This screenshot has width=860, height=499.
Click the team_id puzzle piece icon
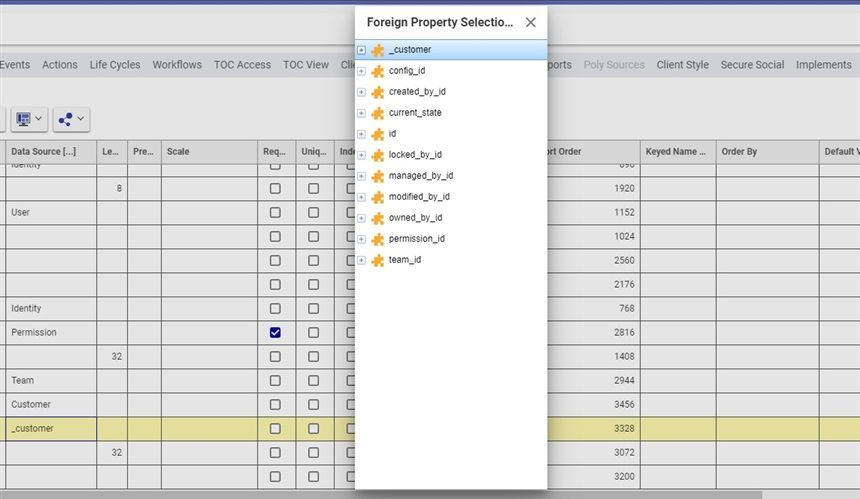pyautogui.click(x=377, y=260)
